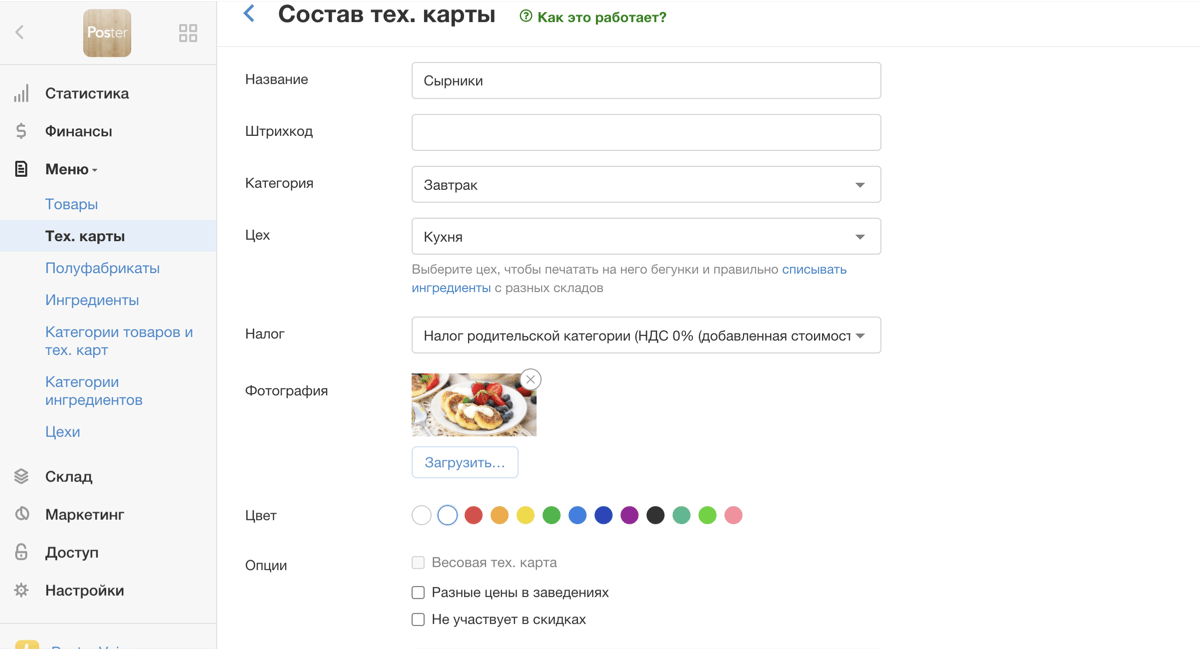Go to the Ингредиенты menu item
Image resolution: width=1200 pixels, height=649 pixels.
pos(92,299)
